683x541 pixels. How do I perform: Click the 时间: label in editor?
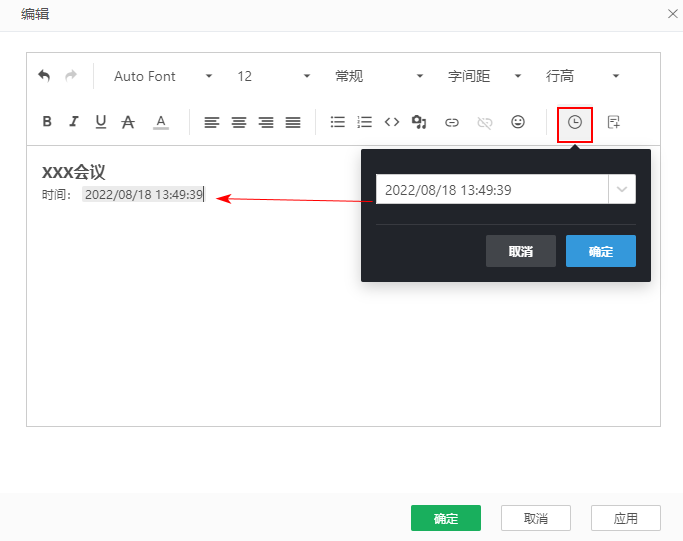(x=56, y=194)
